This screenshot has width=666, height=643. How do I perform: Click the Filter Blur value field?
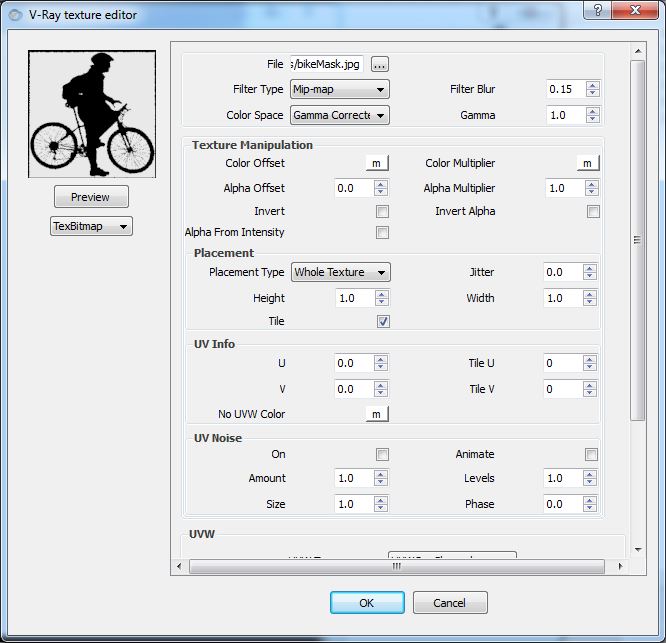click(x=566, y=89)
